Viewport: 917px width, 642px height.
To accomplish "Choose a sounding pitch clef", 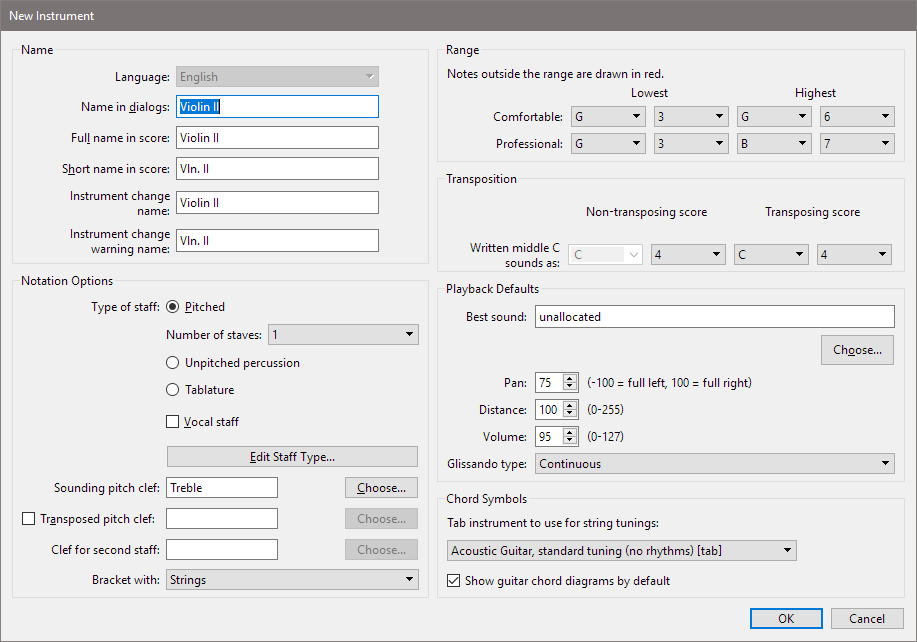I will pos(381,488).
